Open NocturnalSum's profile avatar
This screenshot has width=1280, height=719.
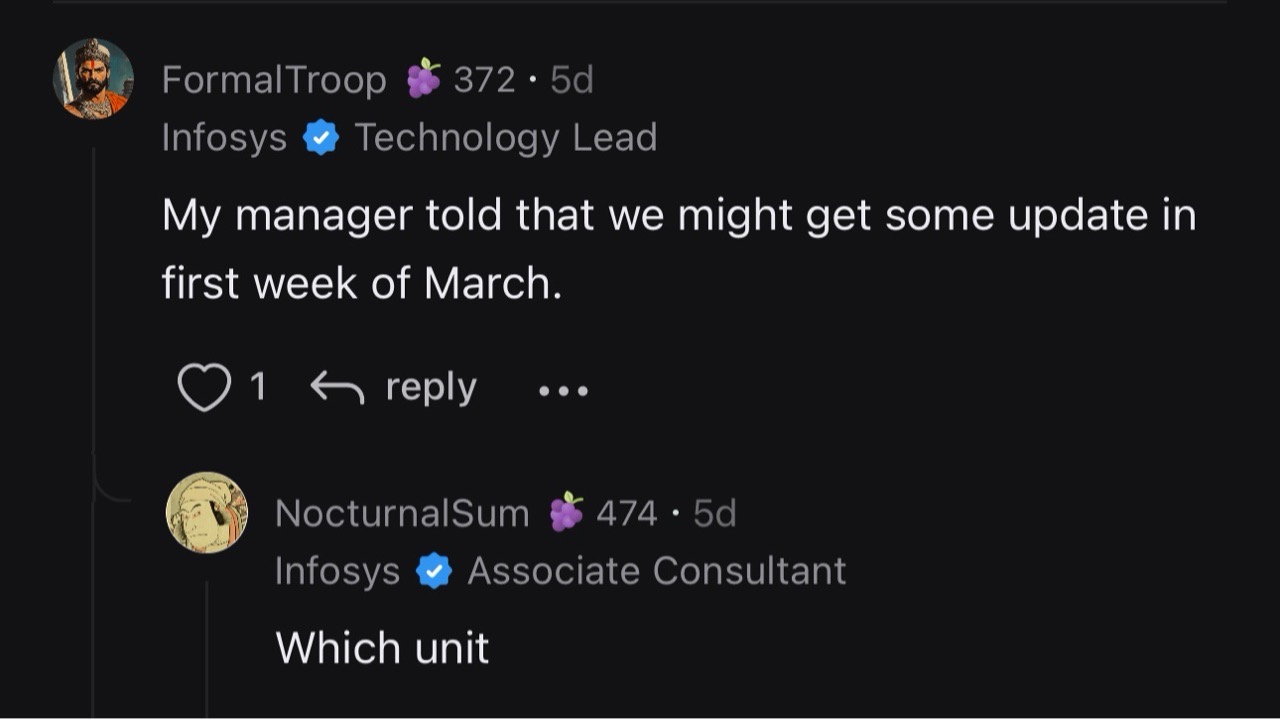pos(208,511)
